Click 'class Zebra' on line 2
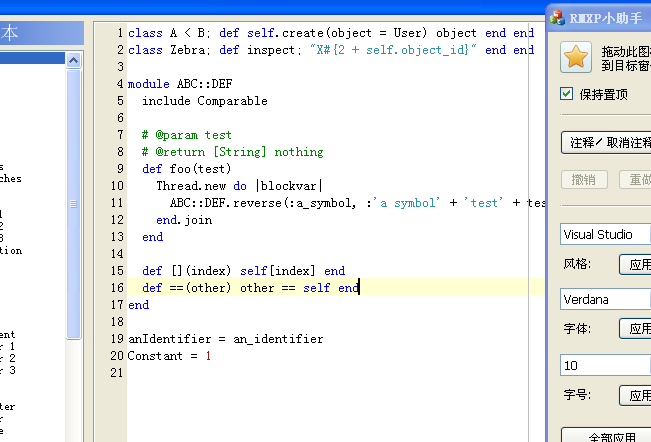The image size is (651, 442). point(166,50)
